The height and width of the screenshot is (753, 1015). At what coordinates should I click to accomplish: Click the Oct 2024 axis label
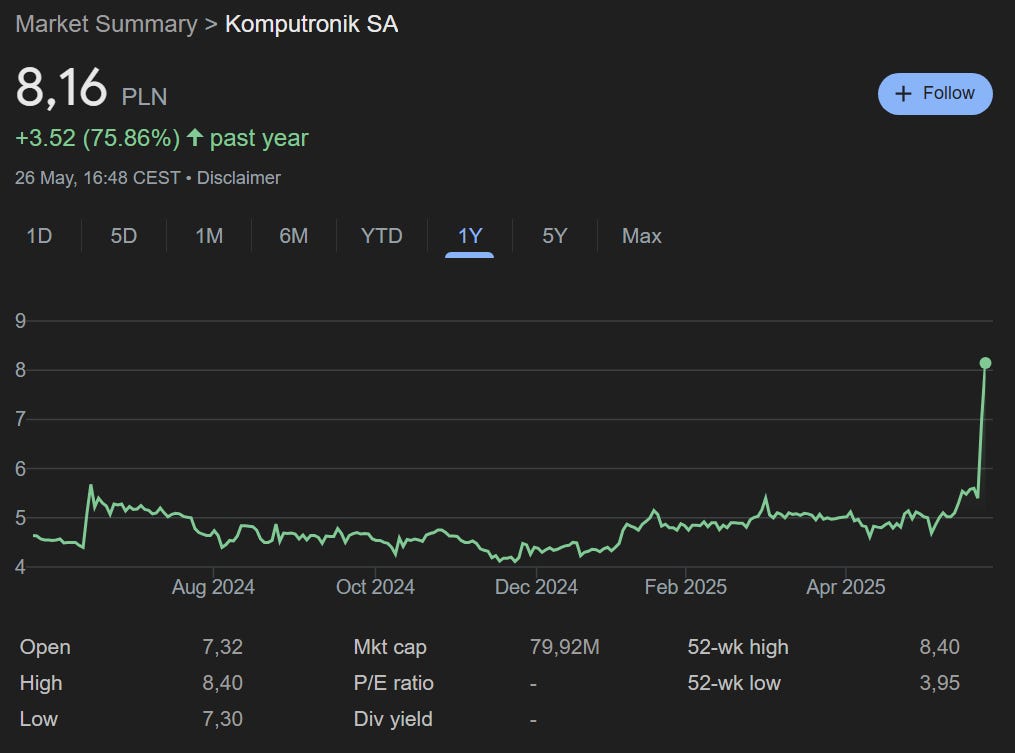pyautogui.click(x=375, y=587)
